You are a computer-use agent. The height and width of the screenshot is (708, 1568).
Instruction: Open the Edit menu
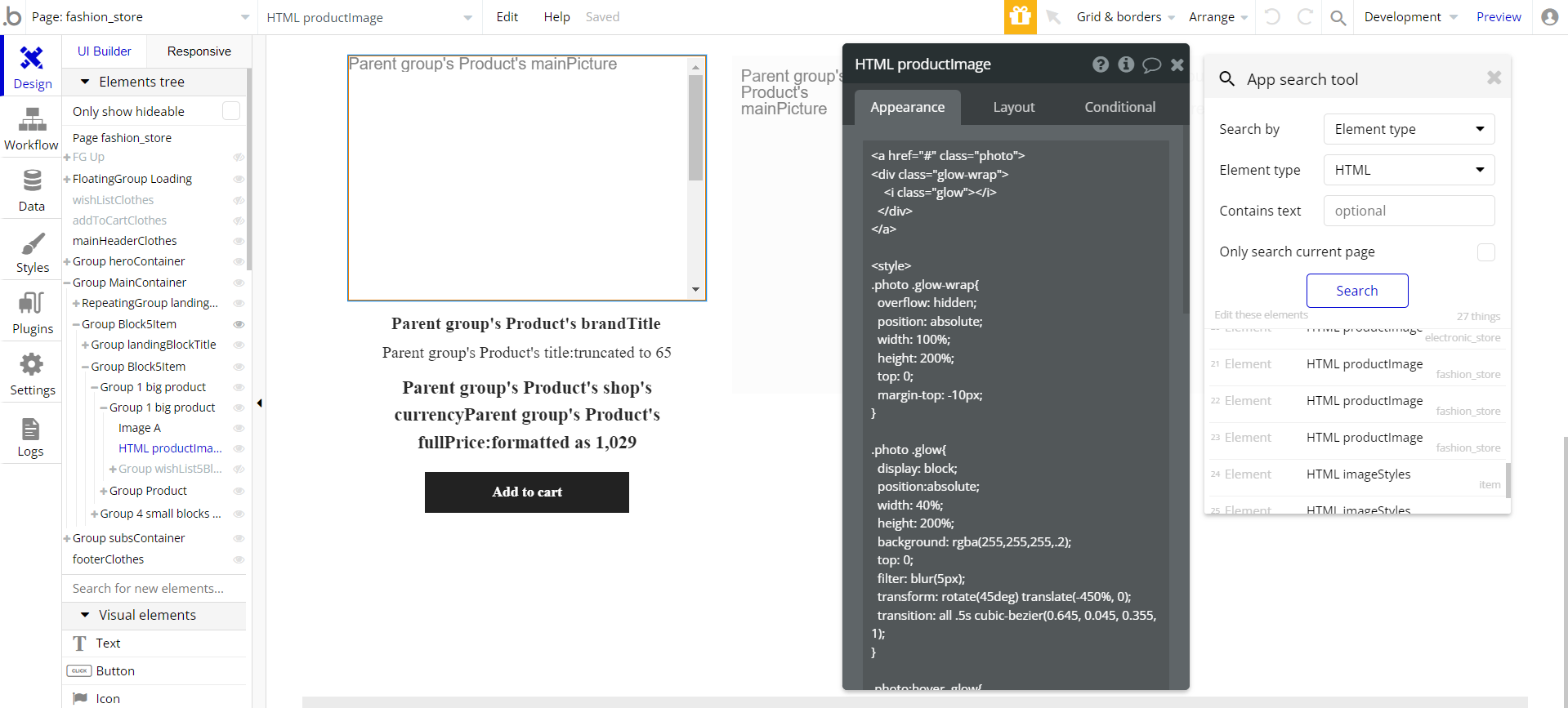coord(507,17)
